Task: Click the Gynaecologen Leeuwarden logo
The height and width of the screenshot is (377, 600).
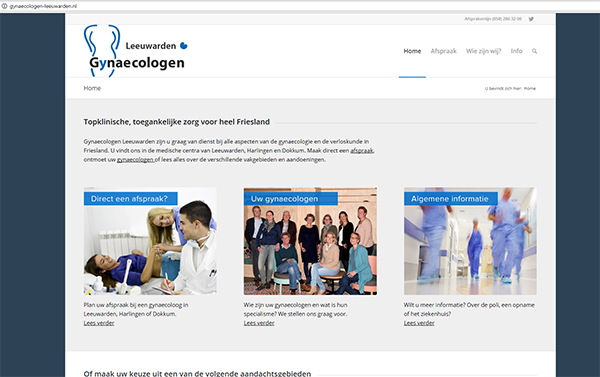Action: [135, 51]
